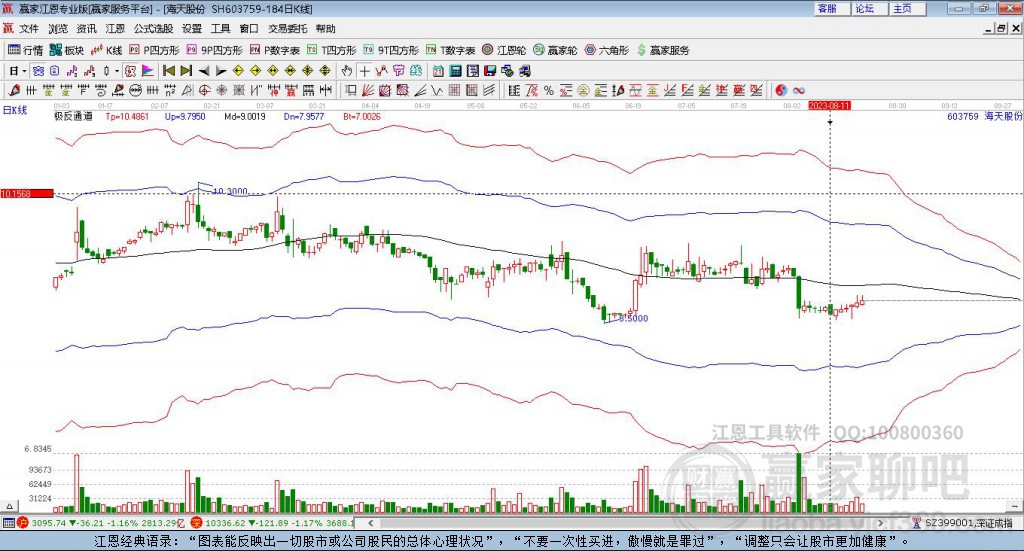Click the yin-yang tool icon
The image size is (1024, 551).
[781, 90]
